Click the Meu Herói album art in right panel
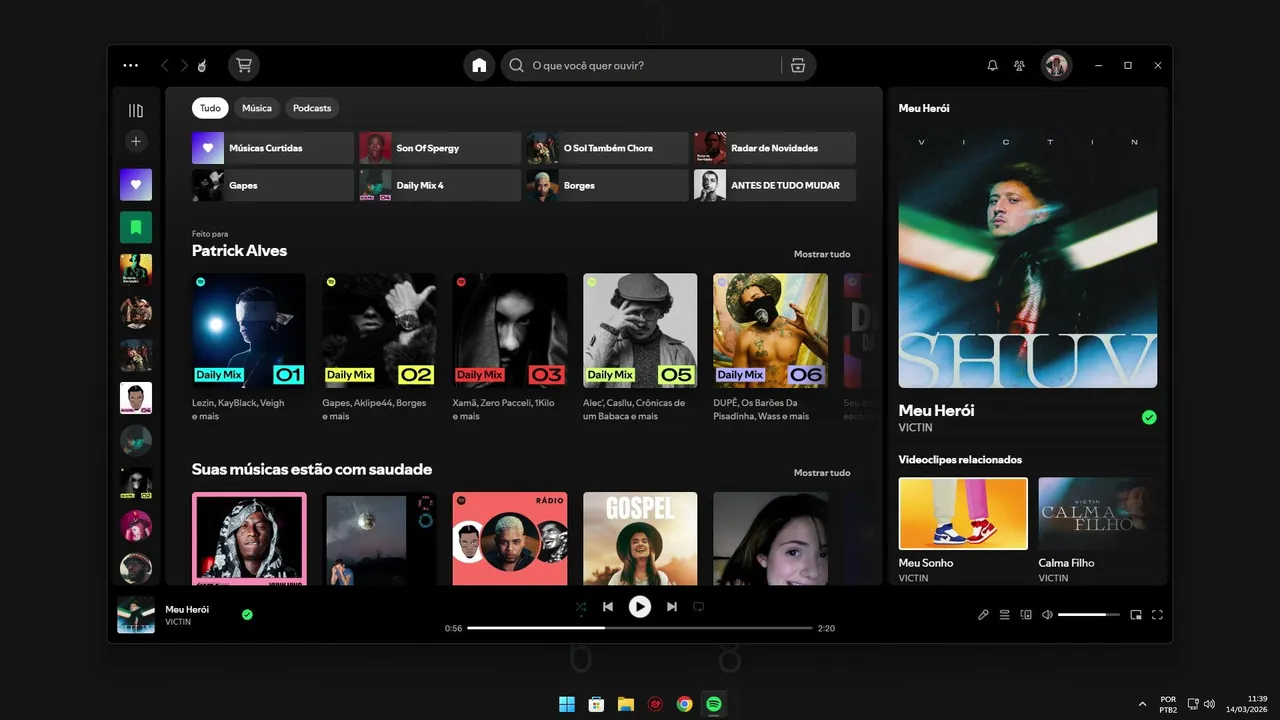Viewport: 1280px width, 720px height. [x=1028, y=258]
